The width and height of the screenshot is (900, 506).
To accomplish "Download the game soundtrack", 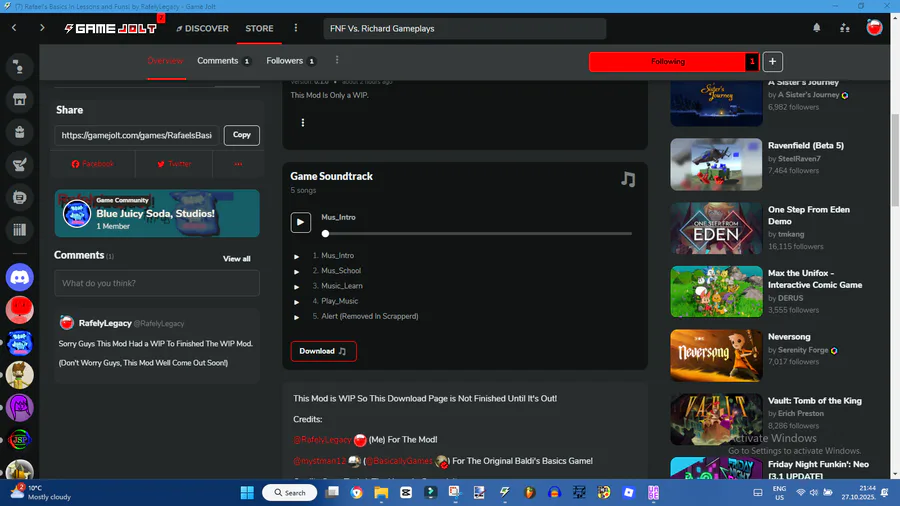I will click(323, 351).
